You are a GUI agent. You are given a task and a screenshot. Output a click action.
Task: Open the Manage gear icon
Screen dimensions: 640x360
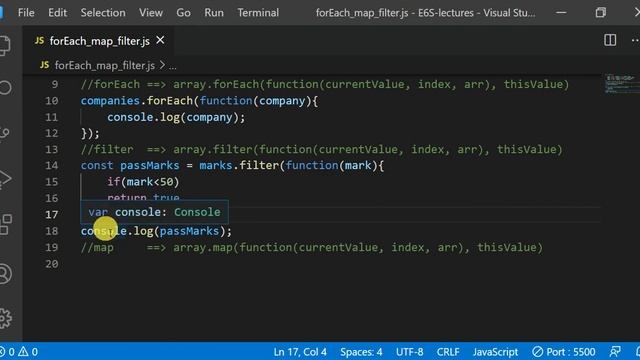(5, 318)
